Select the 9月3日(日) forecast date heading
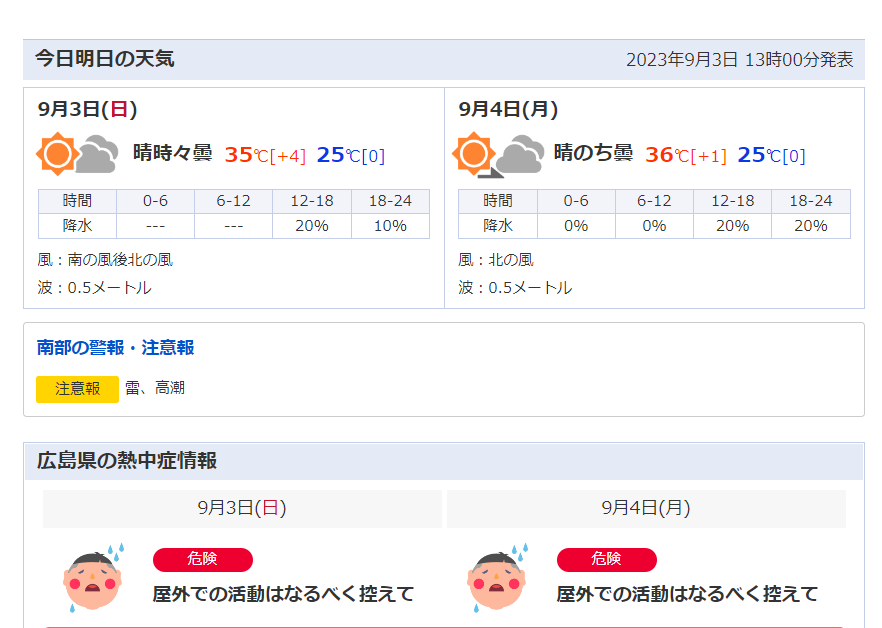This screenshot has width=882, height=628. [88, 109]
